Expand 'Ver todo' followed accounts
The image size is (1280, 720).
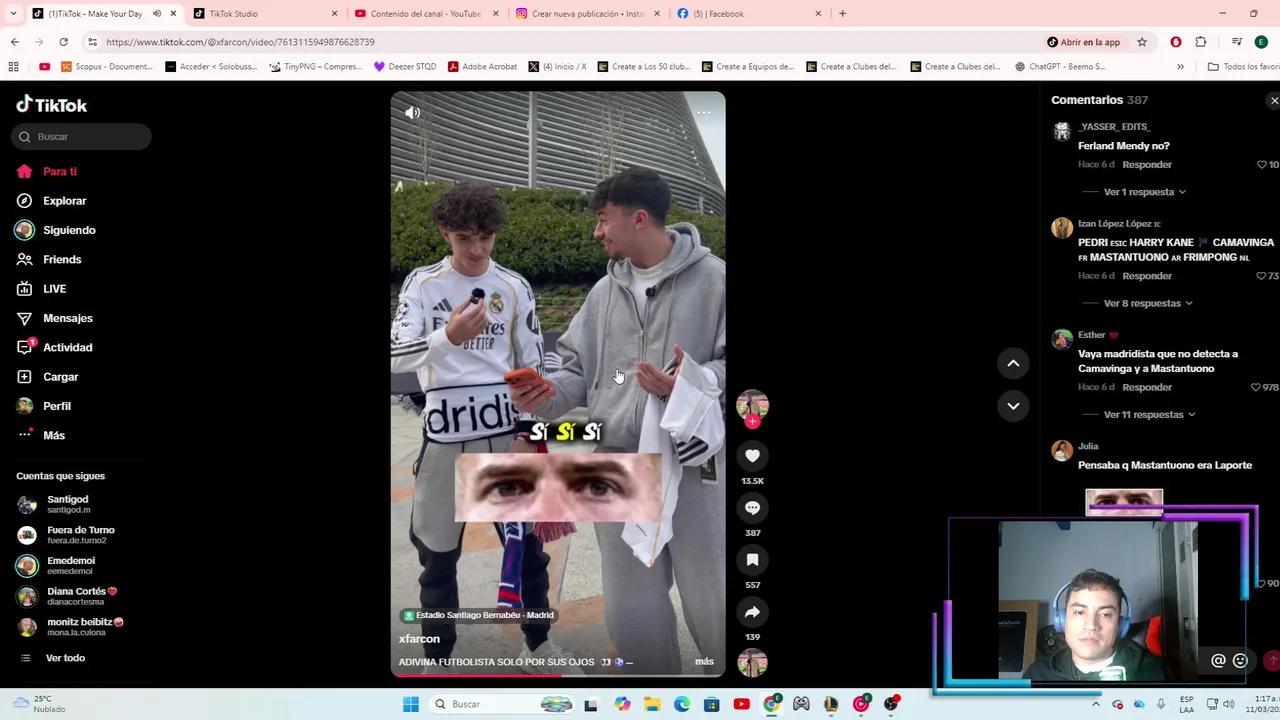(x=65, y=658)
